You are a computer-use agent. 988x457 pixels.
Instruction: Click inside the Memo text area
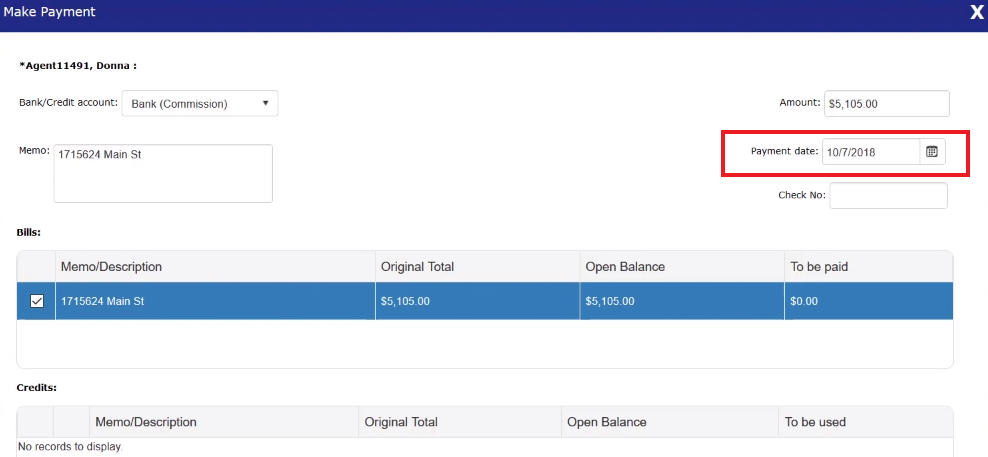163,173
